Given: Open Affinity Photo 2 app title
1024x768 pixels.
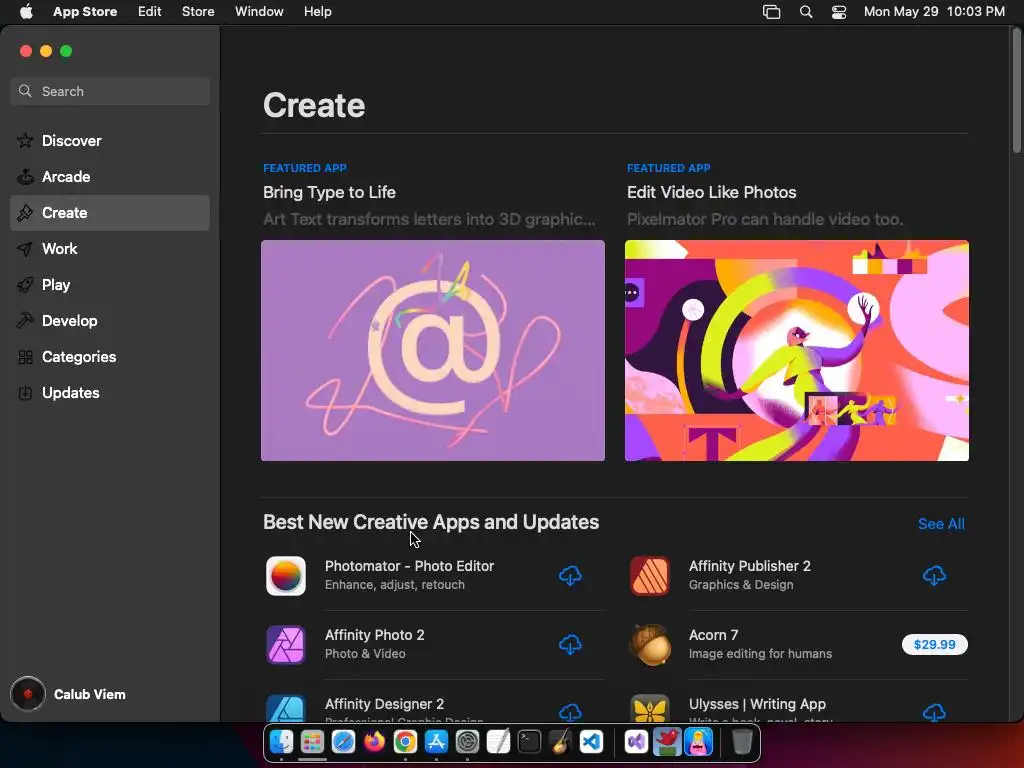Looking at the screenshot, I should pos(374,635).
